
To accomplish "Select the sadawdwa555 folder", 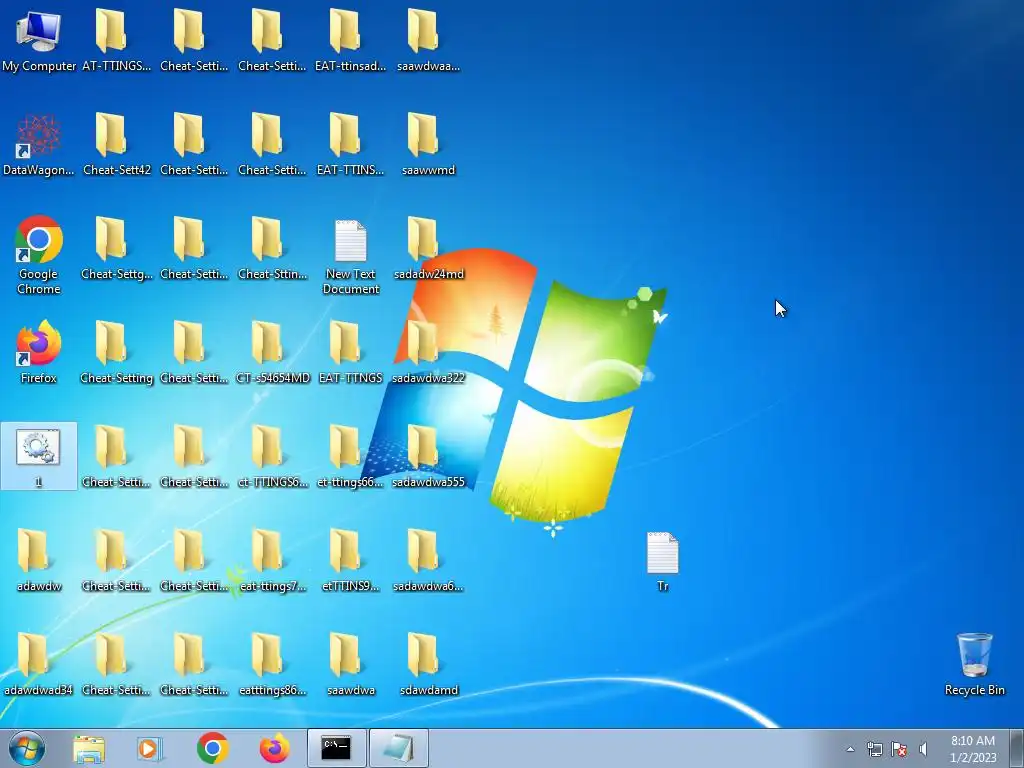I will click(428, 456).
